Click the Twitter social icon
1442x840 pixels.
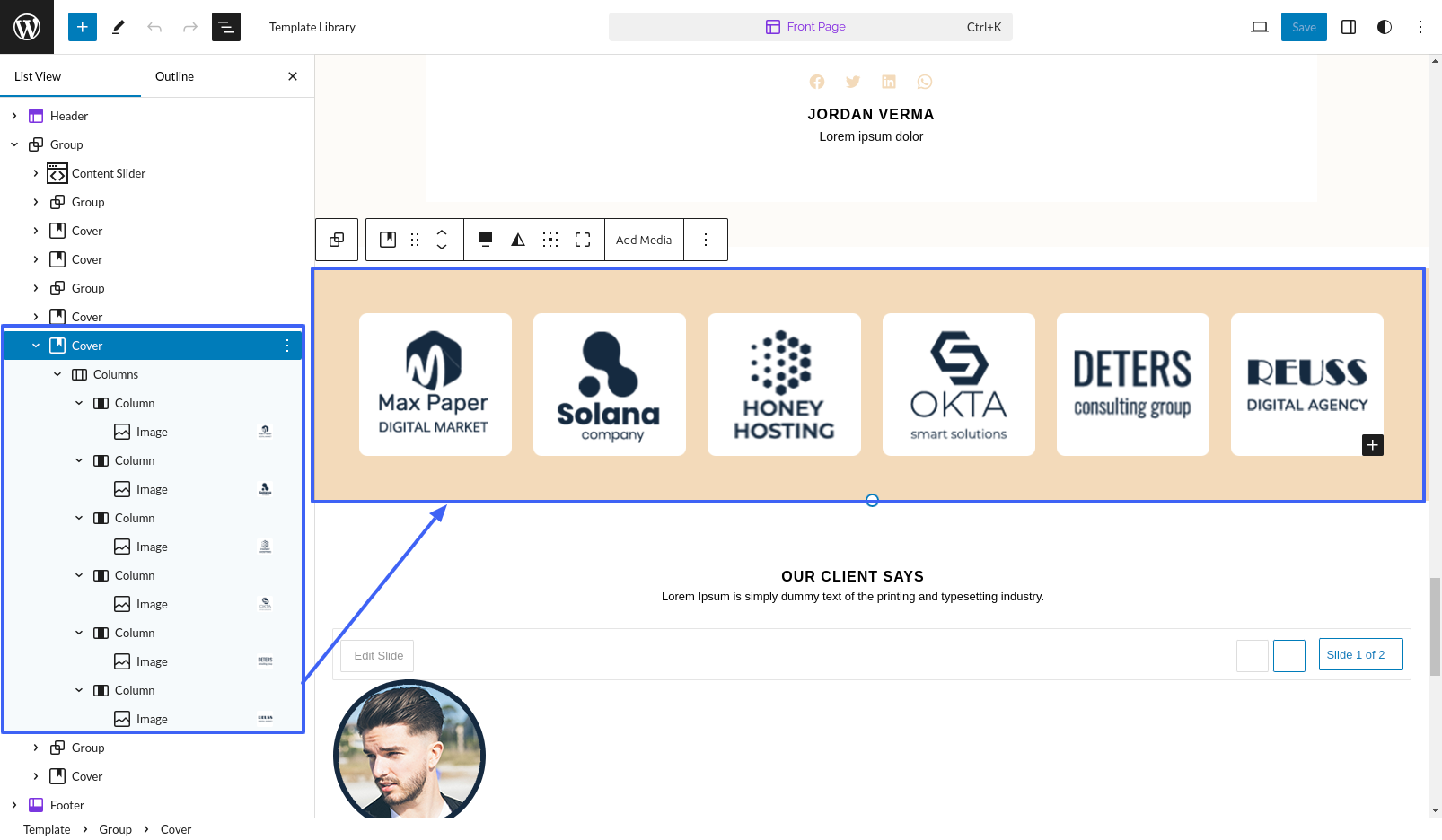(x=853, y=82)
